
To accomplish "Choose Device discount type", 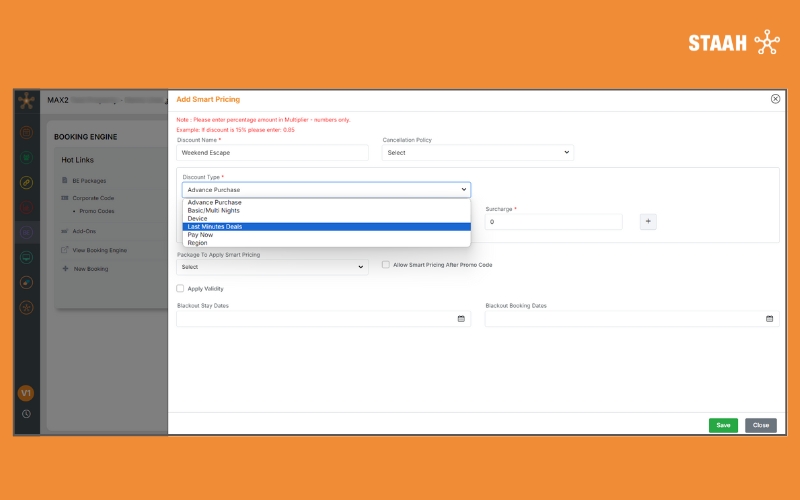I will (327, 218).
